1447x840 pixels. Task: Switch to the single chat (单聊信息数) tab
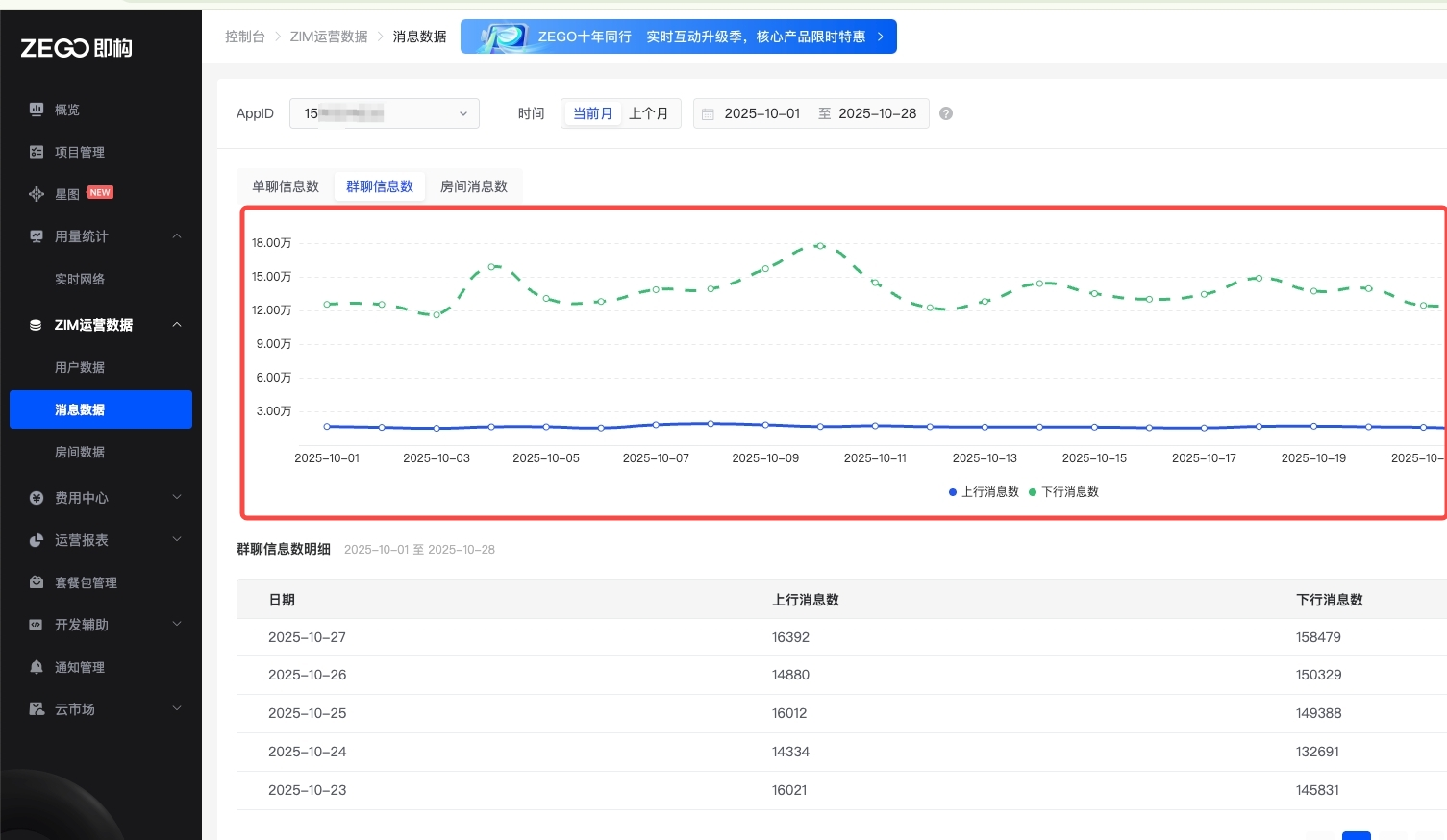[286, 186]
